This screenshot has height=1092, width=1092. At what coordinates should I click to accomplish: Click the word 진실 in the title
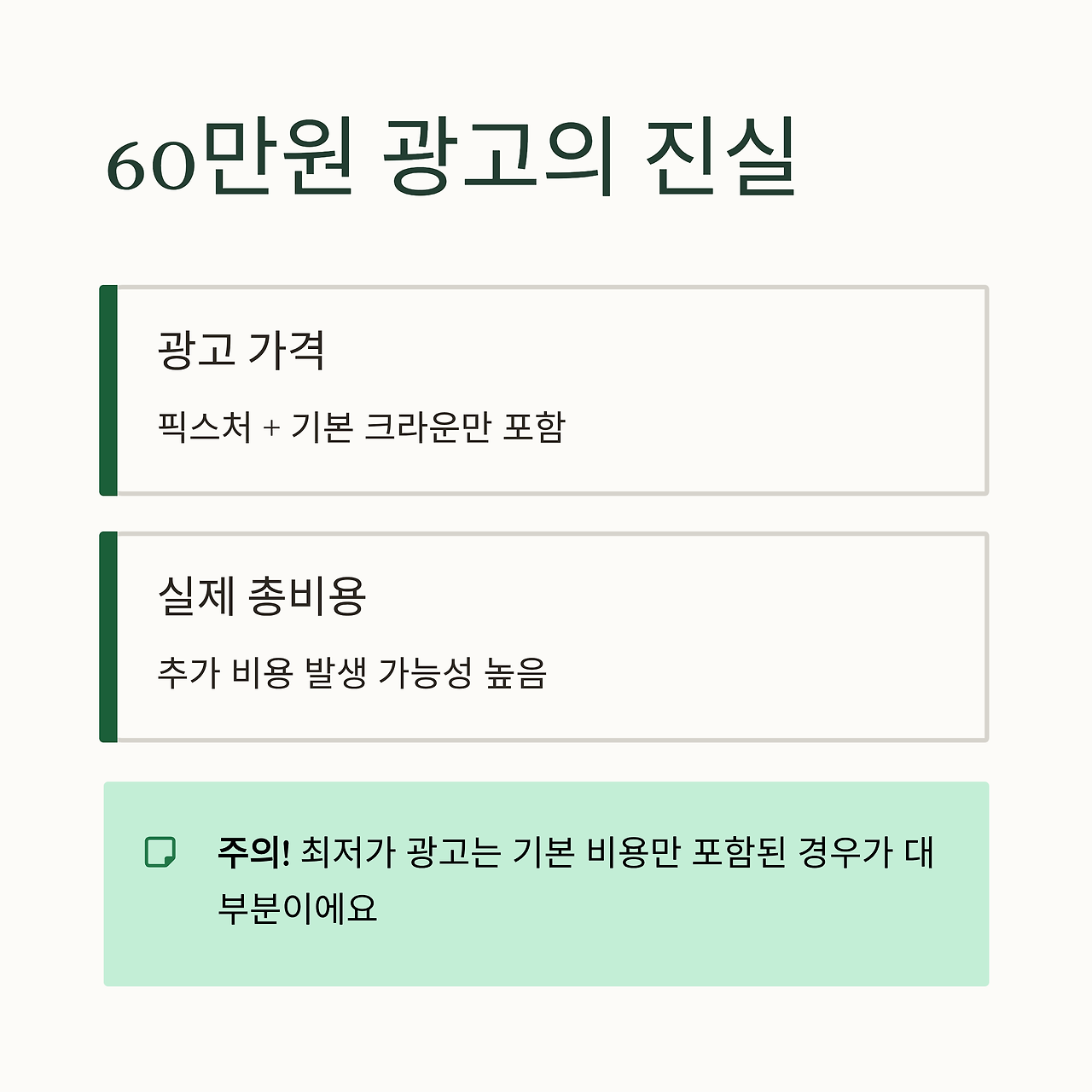722,157
